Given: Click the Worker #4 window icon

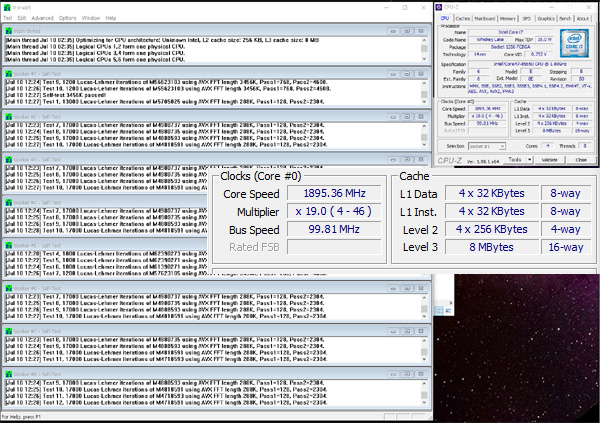Looking at the screenshot, I should [x=9, y=203].
